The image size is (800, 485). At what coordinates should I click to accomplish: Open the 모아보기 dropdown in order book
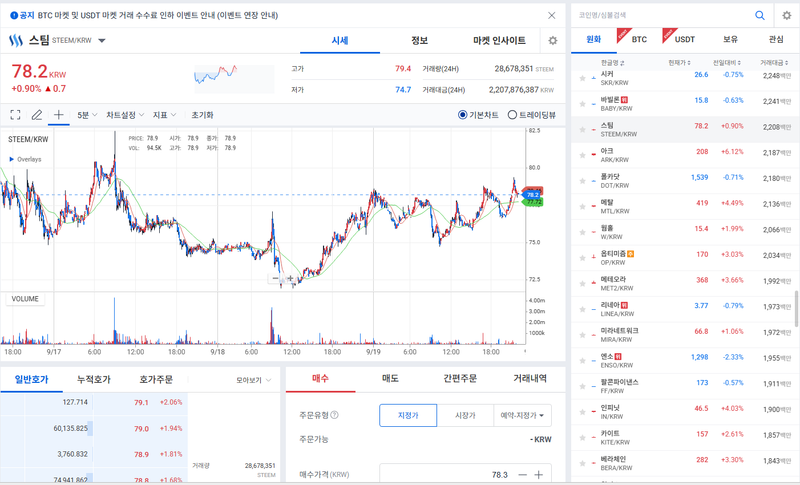click(253, 380)
